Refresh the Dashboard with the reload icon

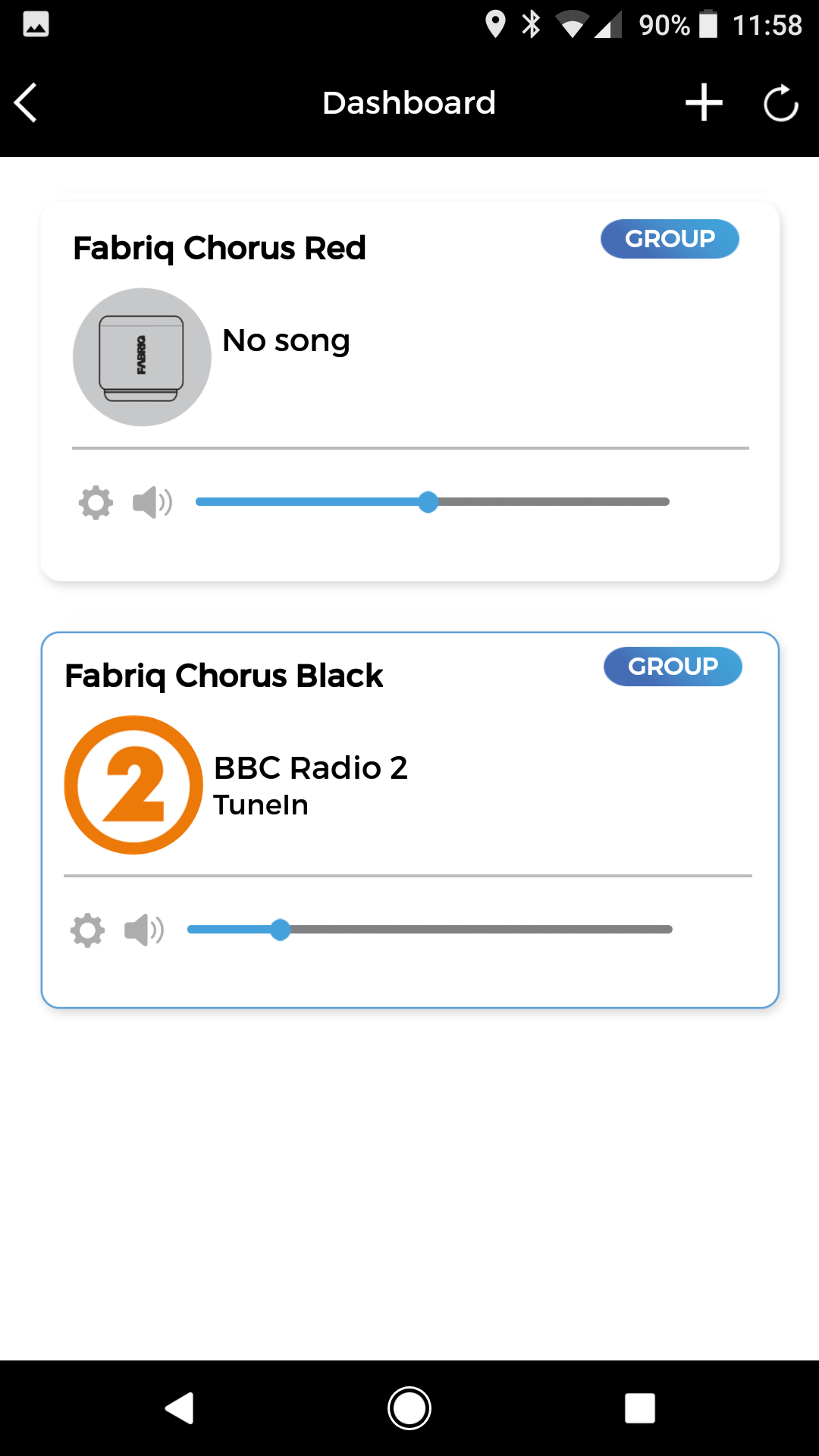tap(780, 102)
